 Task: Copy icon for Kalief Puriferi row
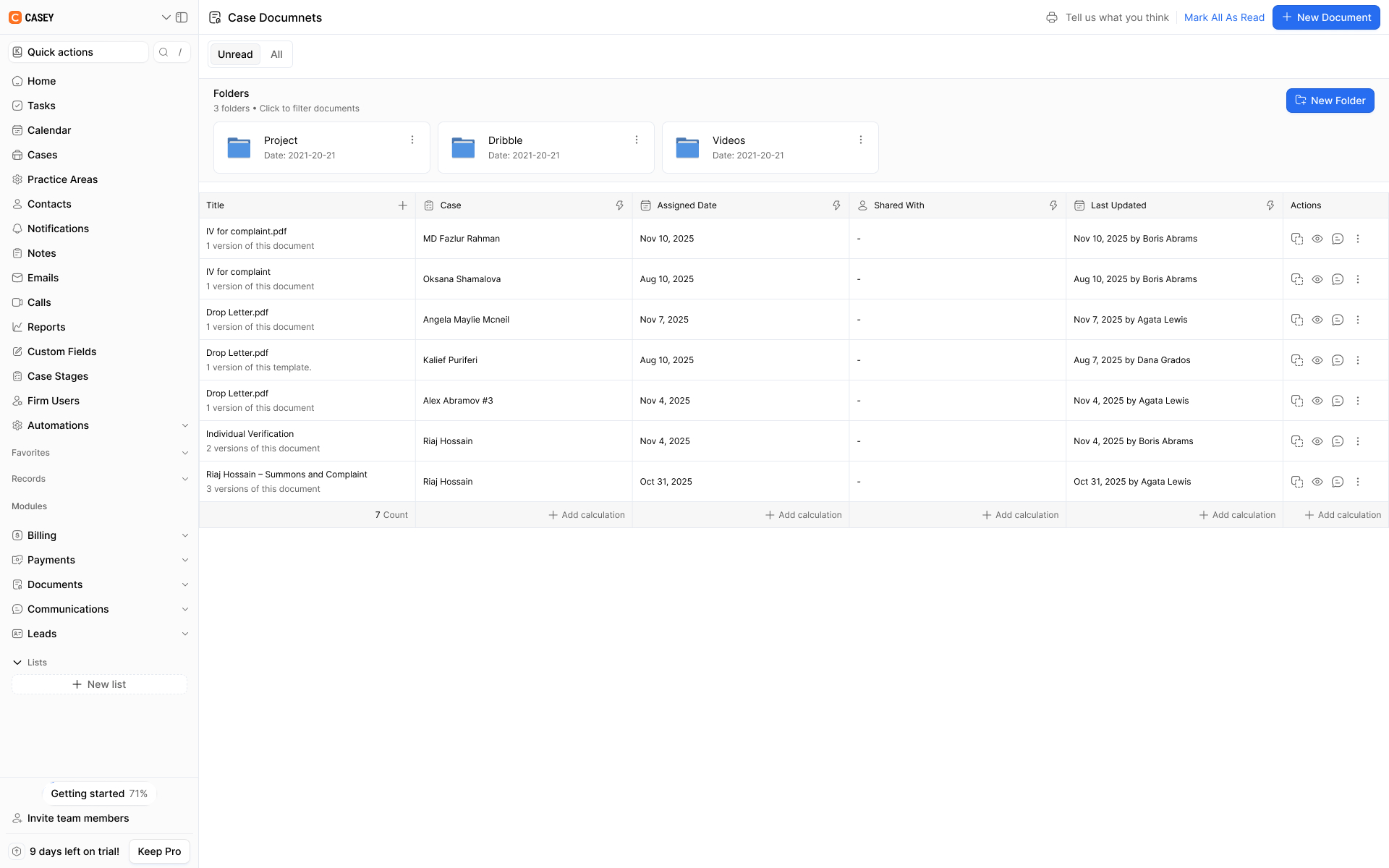click(1297, 360)
